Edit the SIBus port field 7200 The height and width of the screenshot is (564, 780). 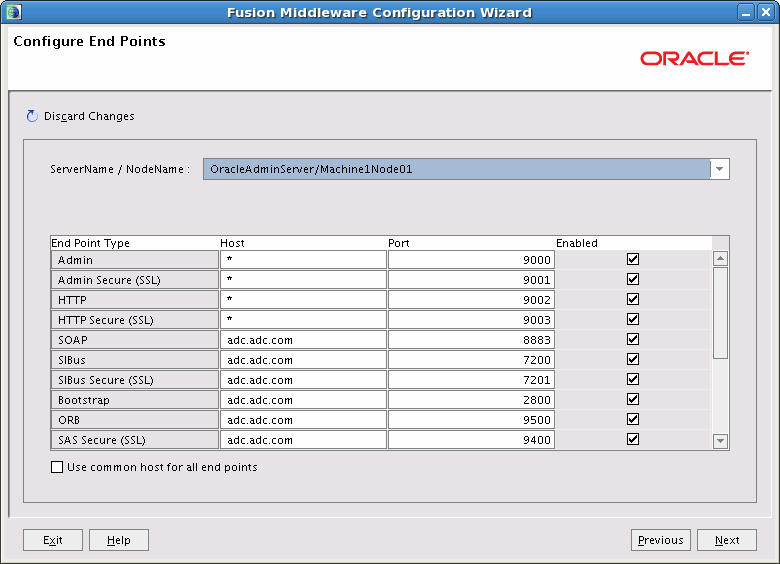tap(471, 360)
